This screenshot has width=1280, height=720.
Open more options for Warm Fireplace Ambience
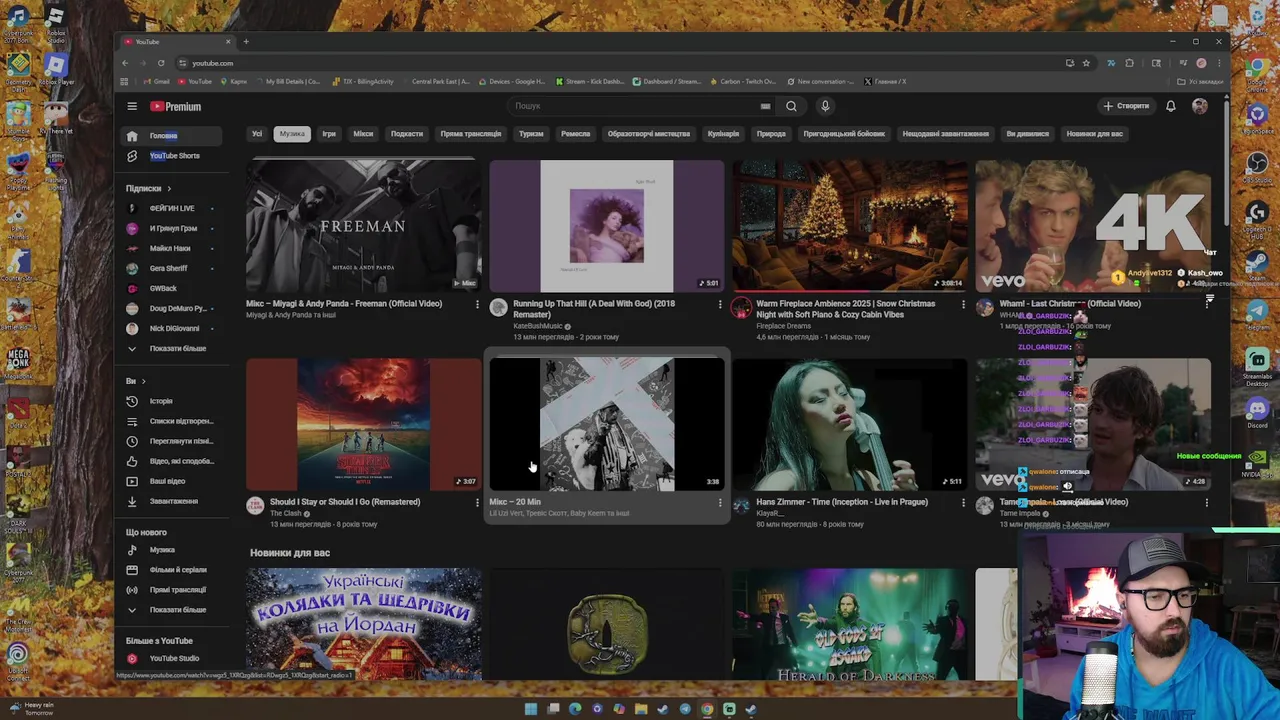click(963, 305)
